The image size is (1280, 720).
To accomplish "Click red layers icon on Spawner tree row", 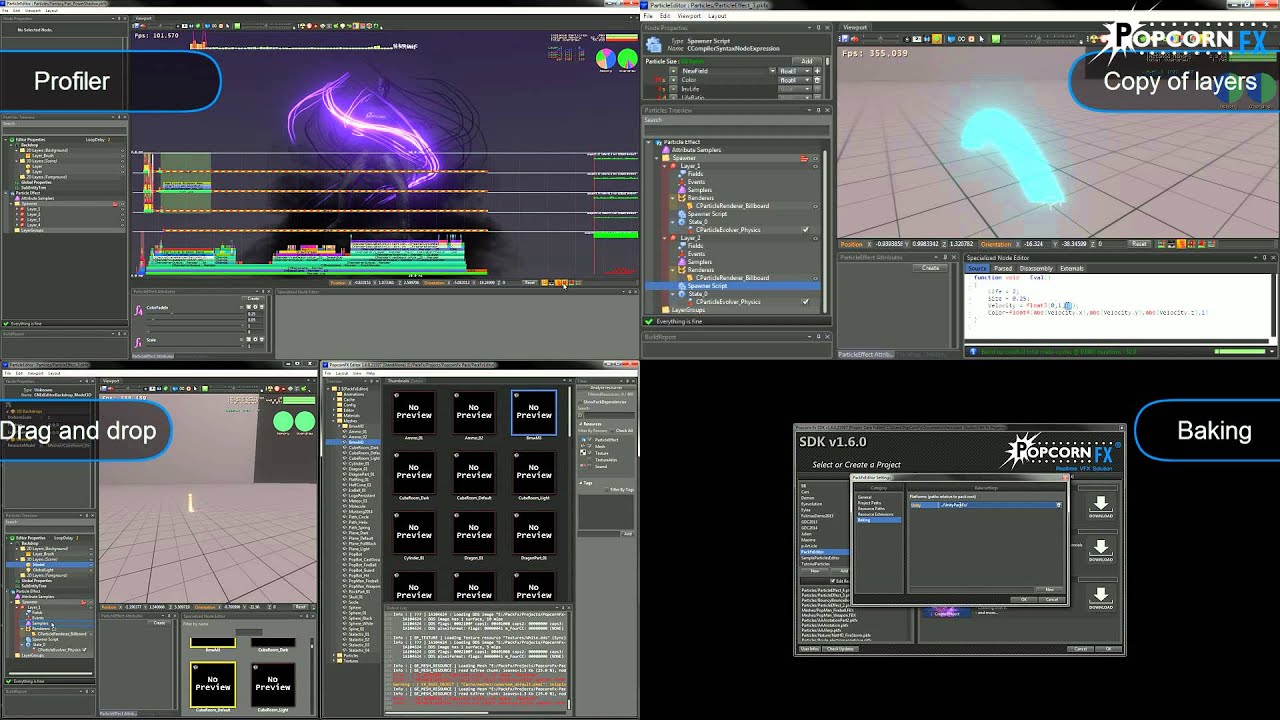I will (804, 158).
